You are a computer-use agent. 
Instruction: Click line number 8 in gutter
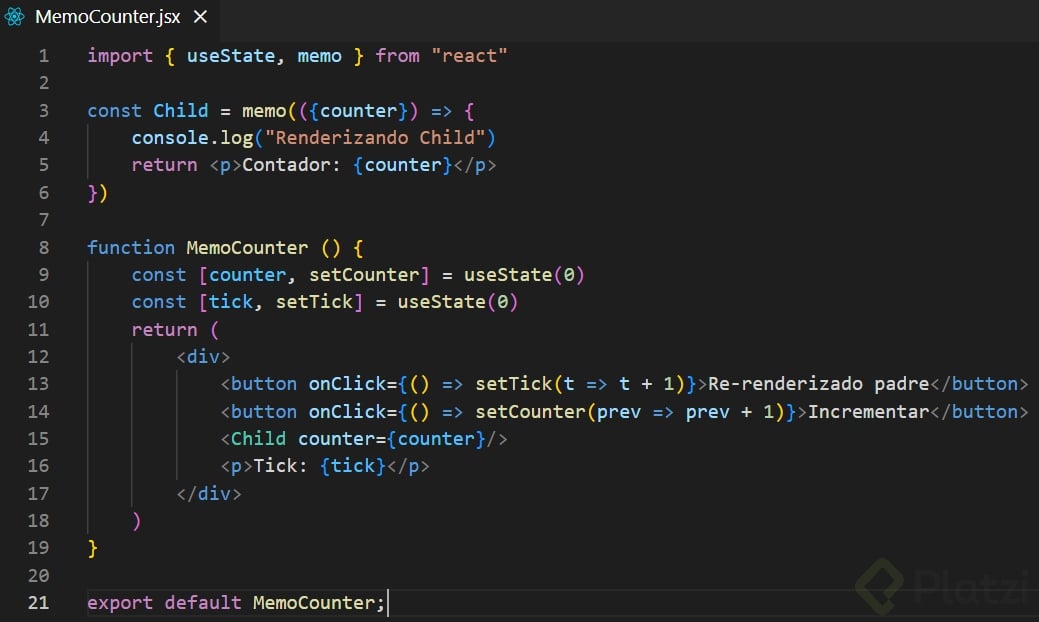point(44,248)
